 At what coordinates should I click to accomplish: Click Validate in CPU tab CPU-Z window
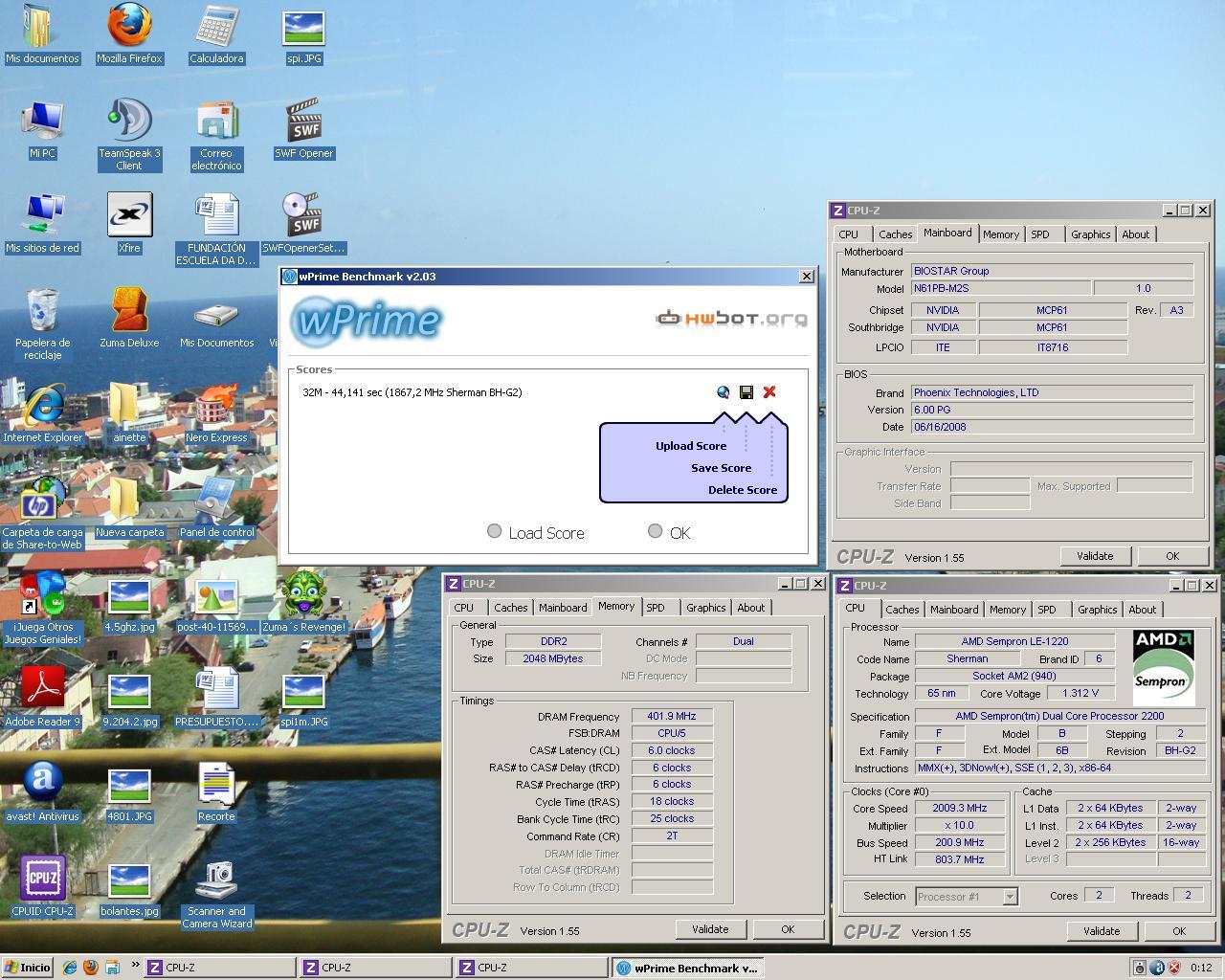click(1102, 931)
